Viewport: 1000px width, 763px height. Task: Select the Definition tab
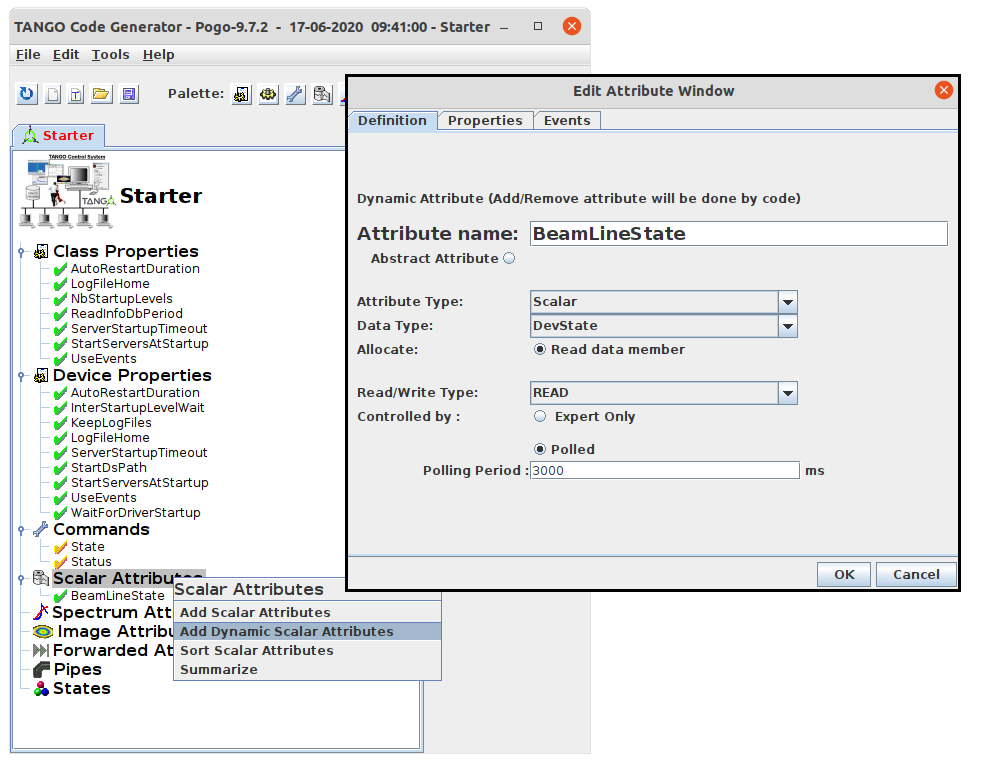(392, 121)
